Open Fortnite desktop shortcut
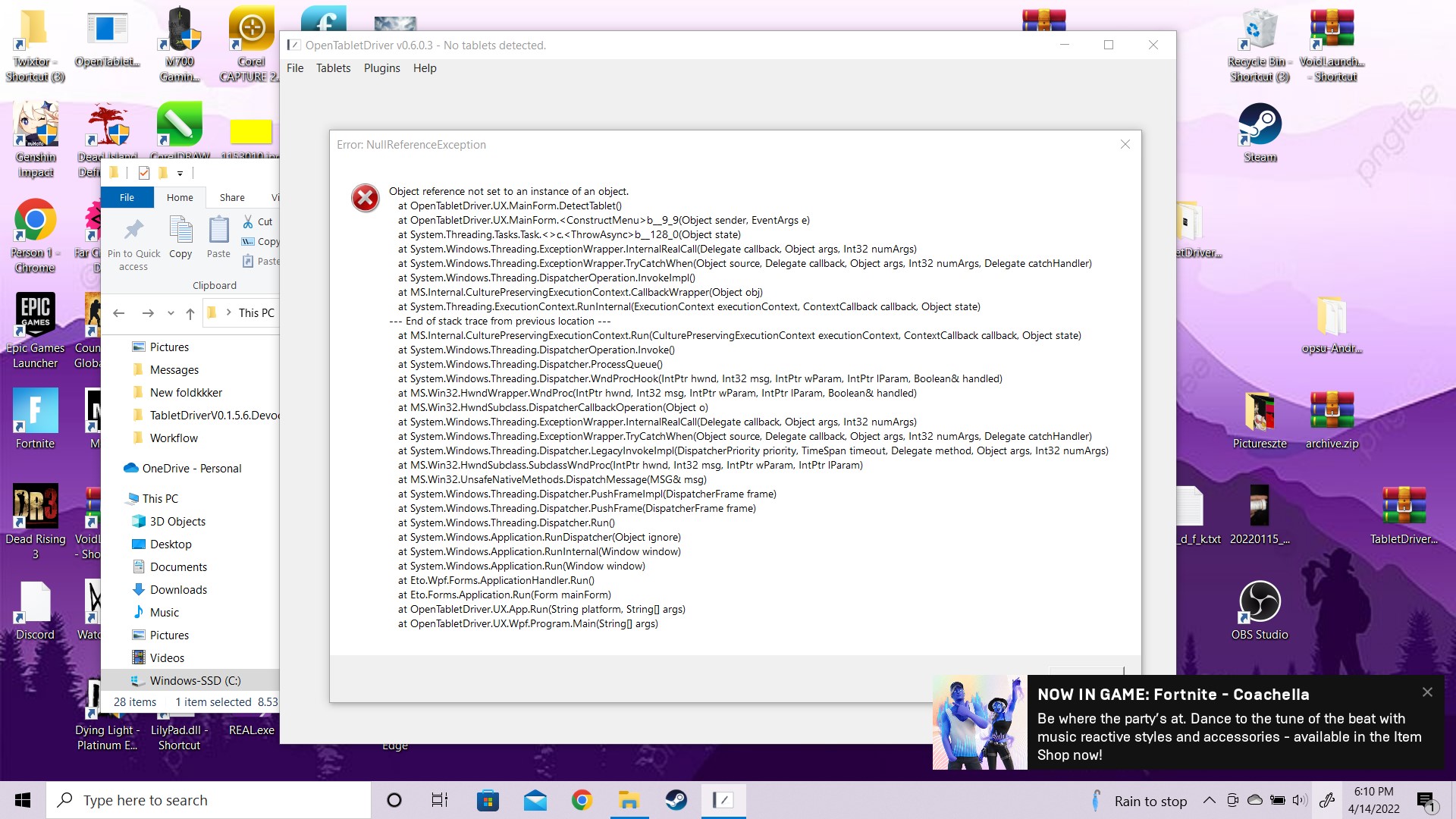This screenshot has width=1456, height=819. coord(35,419)
